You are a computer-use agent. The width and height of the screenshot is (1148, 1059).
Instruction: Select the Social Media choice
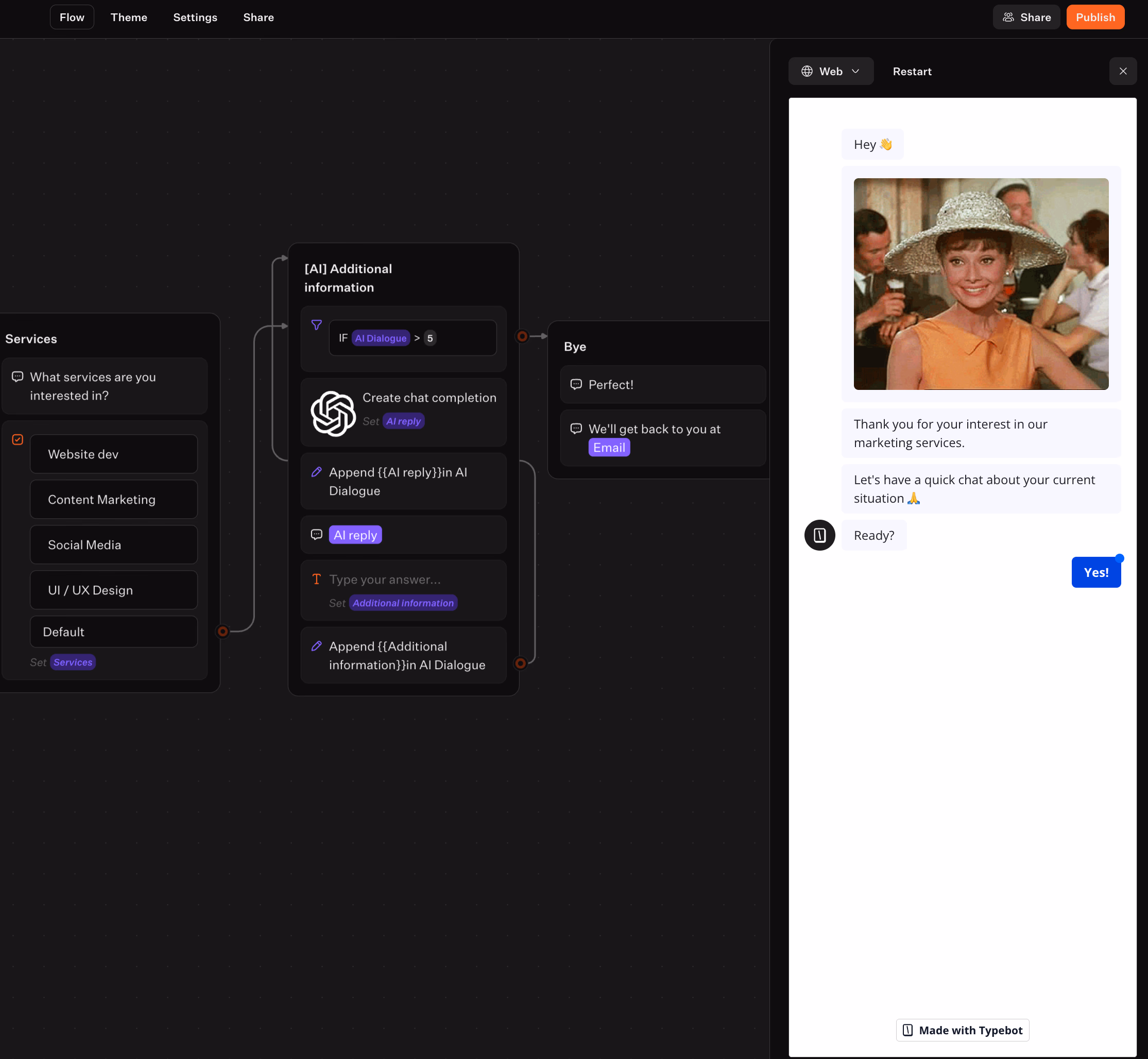pos(113,544)
